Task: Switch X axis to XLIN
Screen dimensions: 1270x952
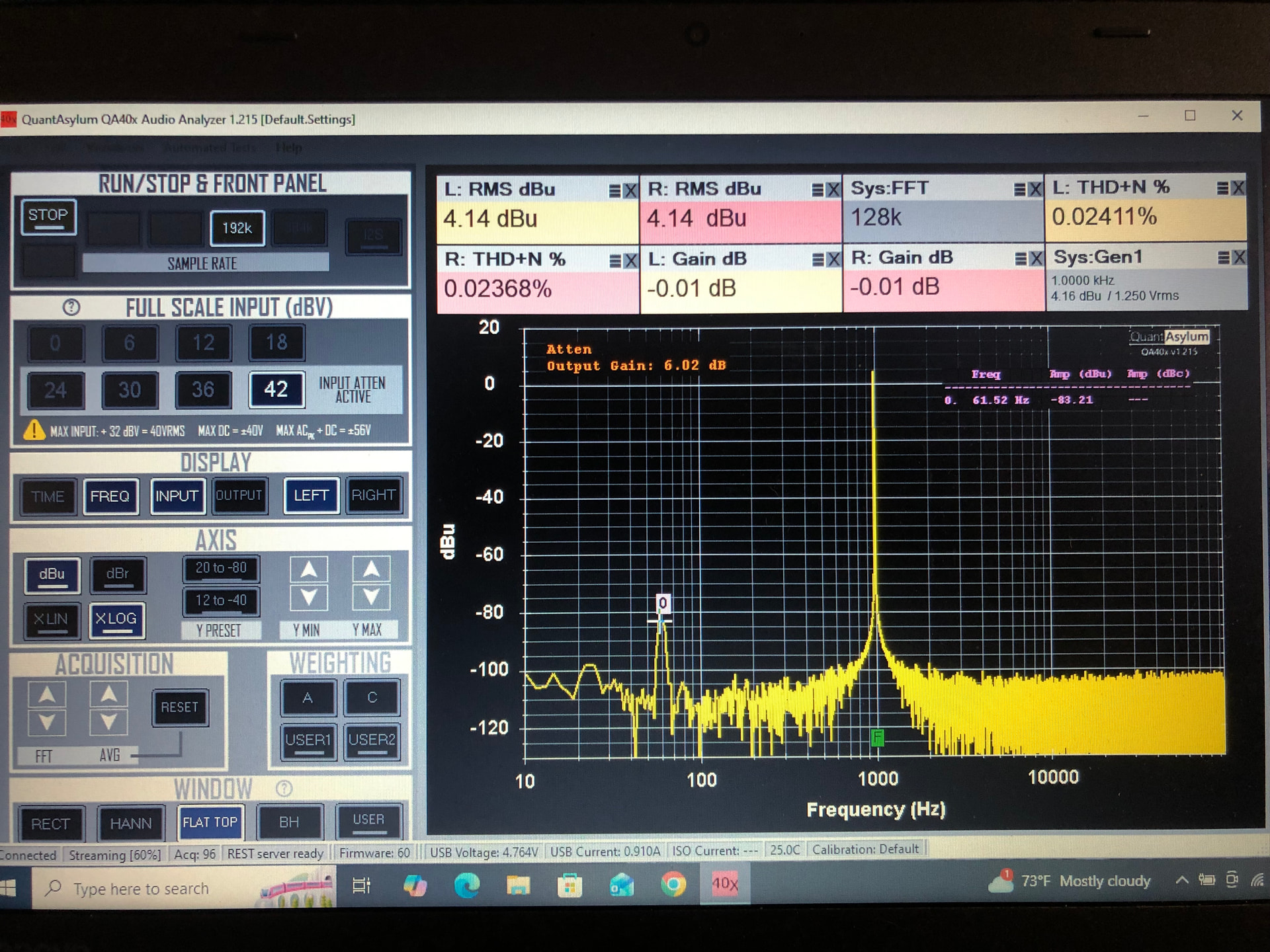Action: coord(52,619)
